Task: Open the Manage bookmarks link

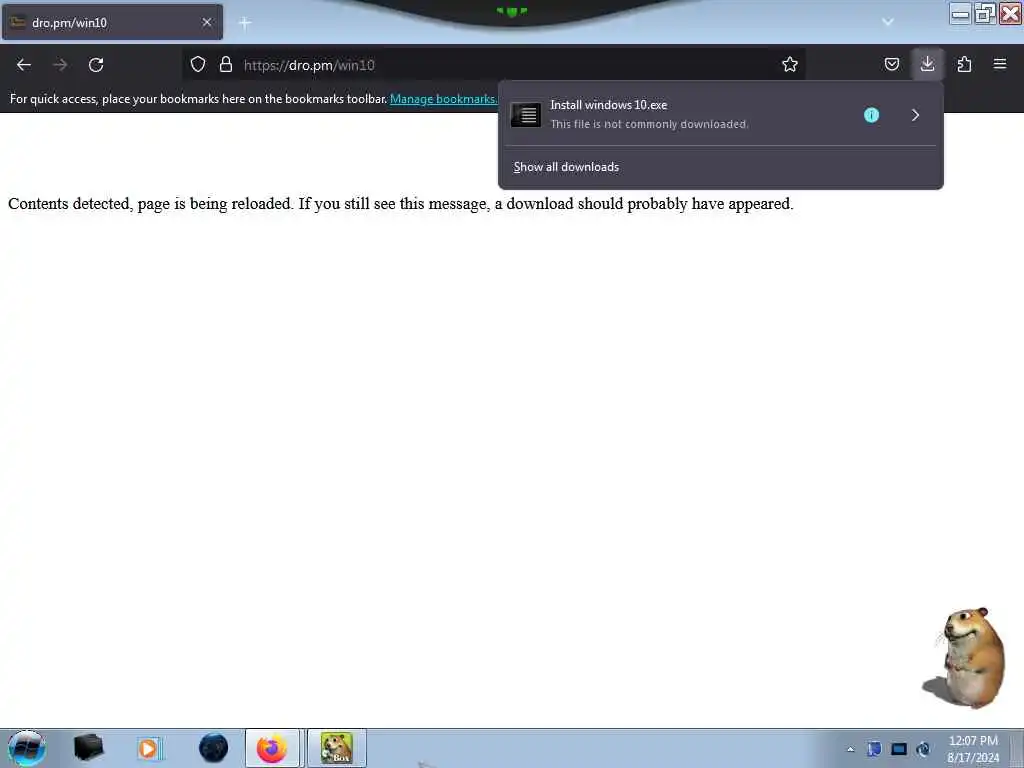Action: click(x=443, y=99)
